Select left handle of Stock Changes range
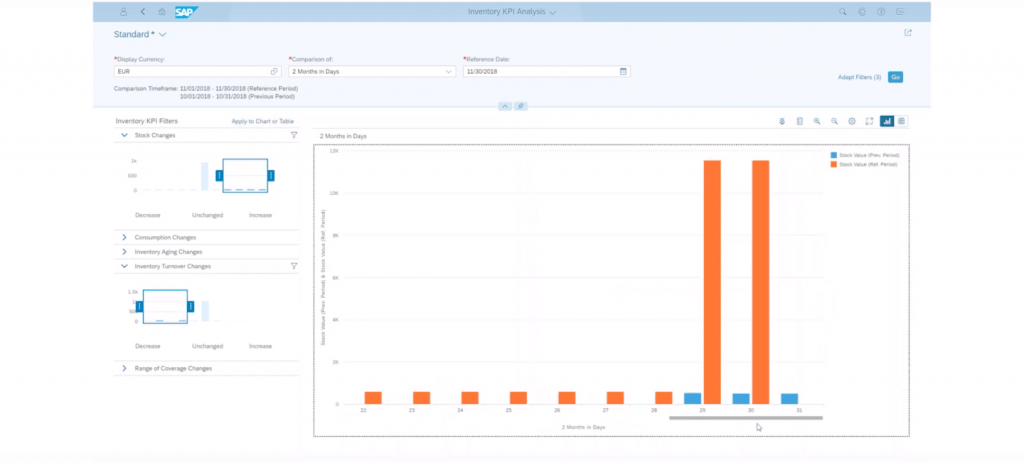 click(219, 175)
